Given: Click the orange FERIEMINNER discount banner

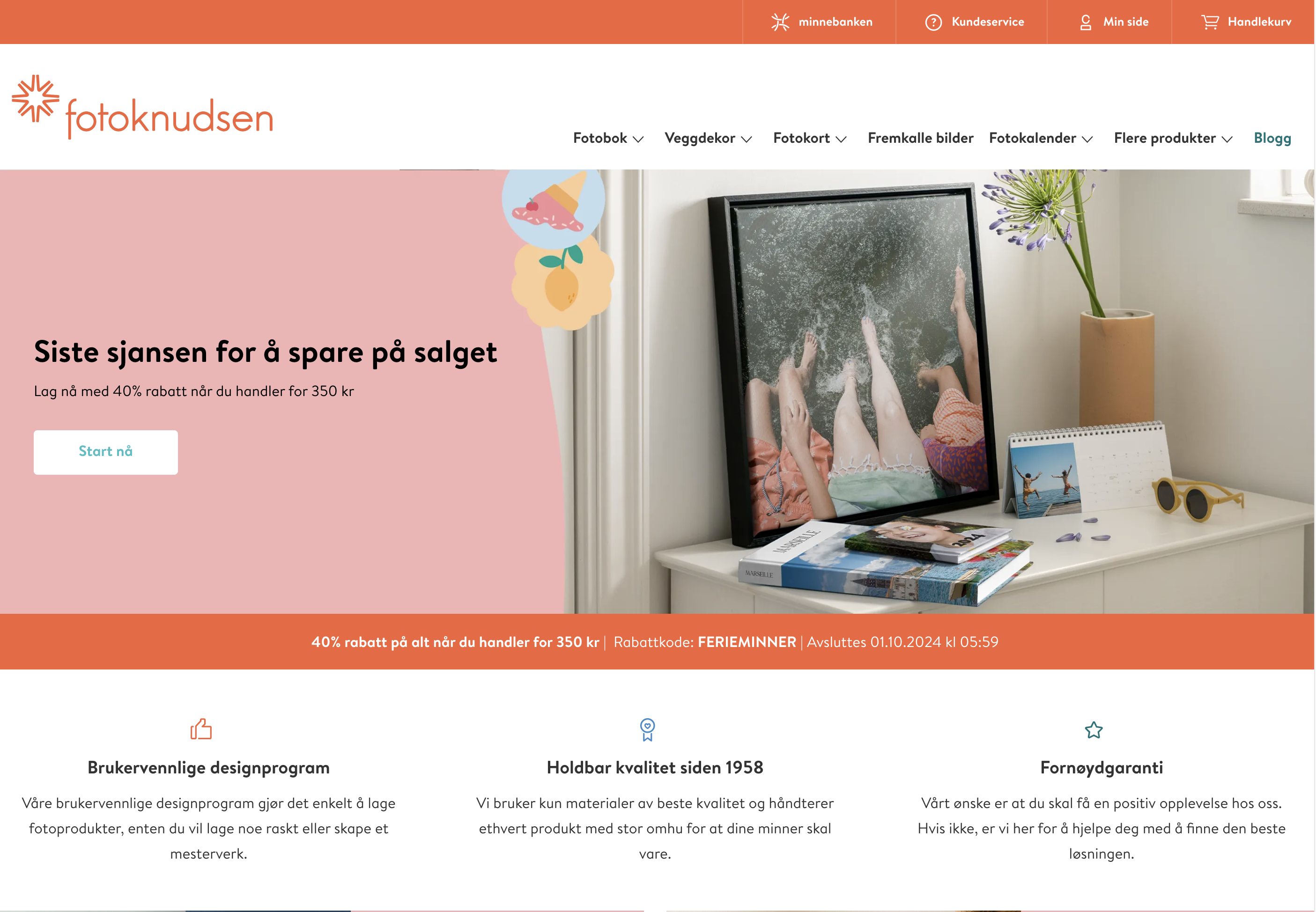Looking at the screenshot, I should (657, 641).
